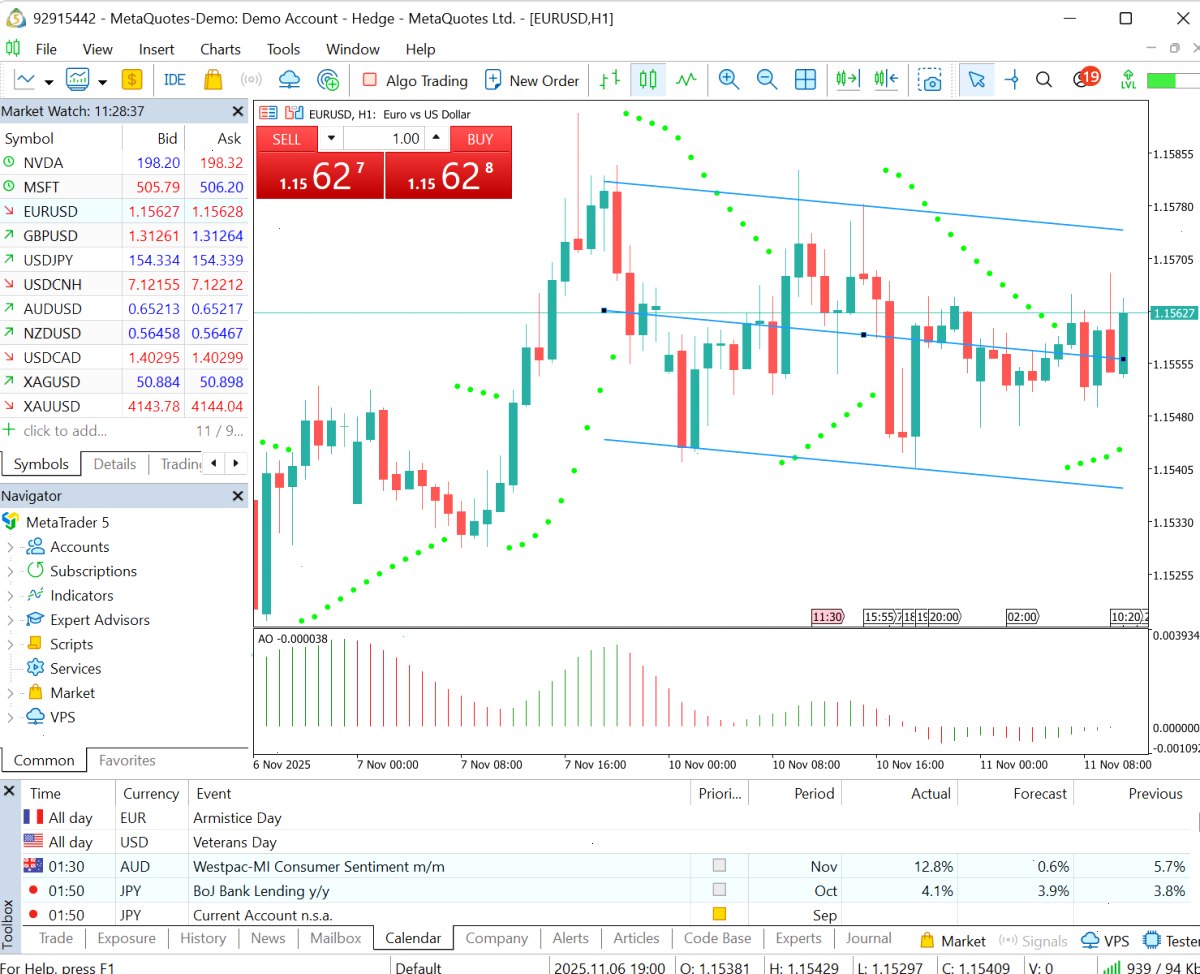Click the 11:30 event marker on chart

827,617
